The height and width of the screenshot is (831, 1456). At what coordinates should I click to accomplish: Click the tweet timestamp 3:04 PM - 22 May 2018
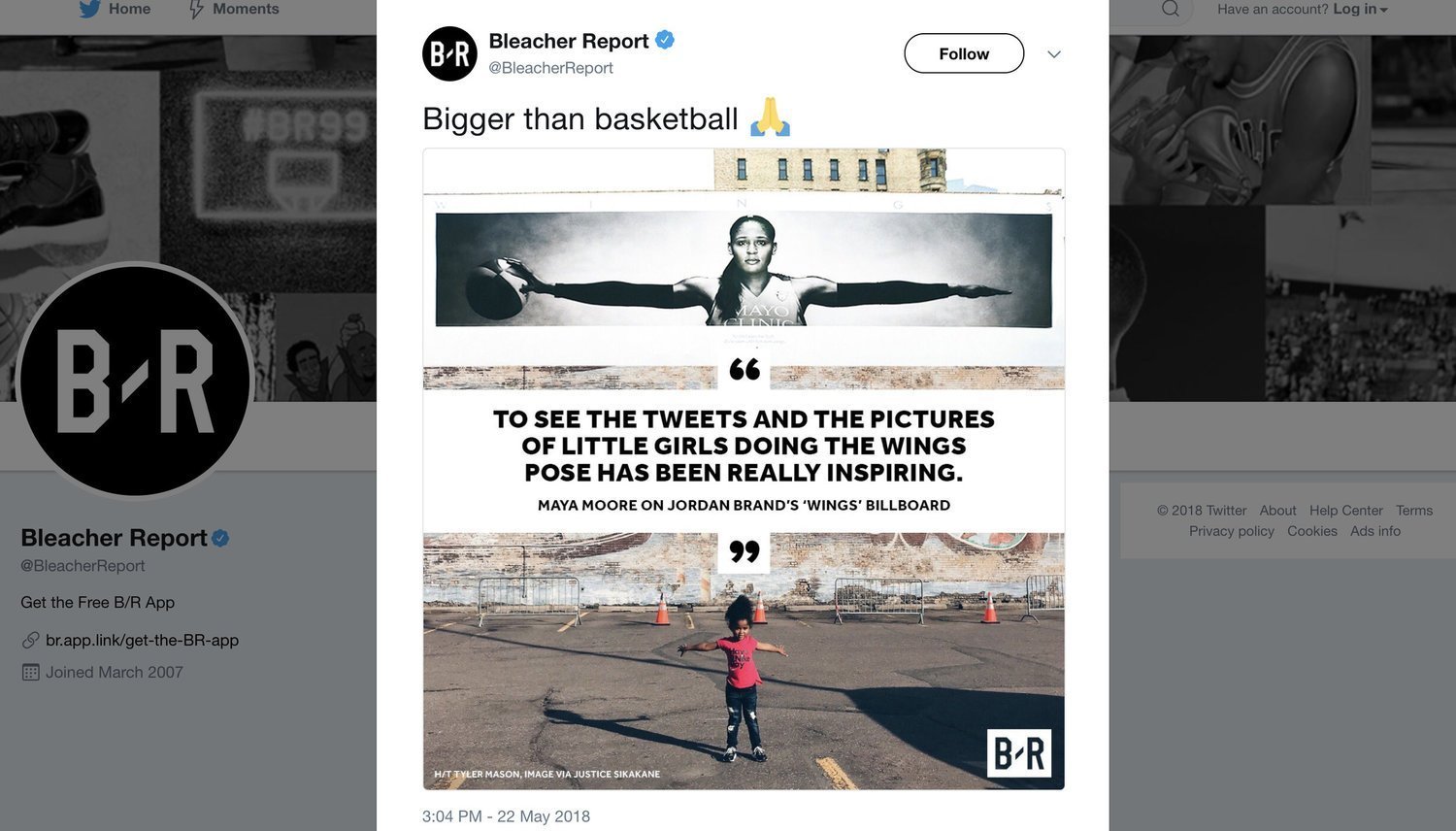tap(506, 816)
